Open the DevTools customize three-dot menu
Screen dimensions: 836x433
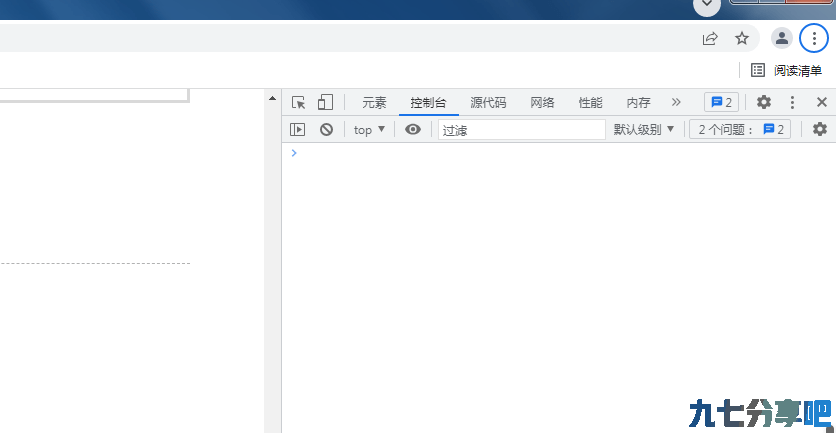pyautogui.click(x=793, y=102)
